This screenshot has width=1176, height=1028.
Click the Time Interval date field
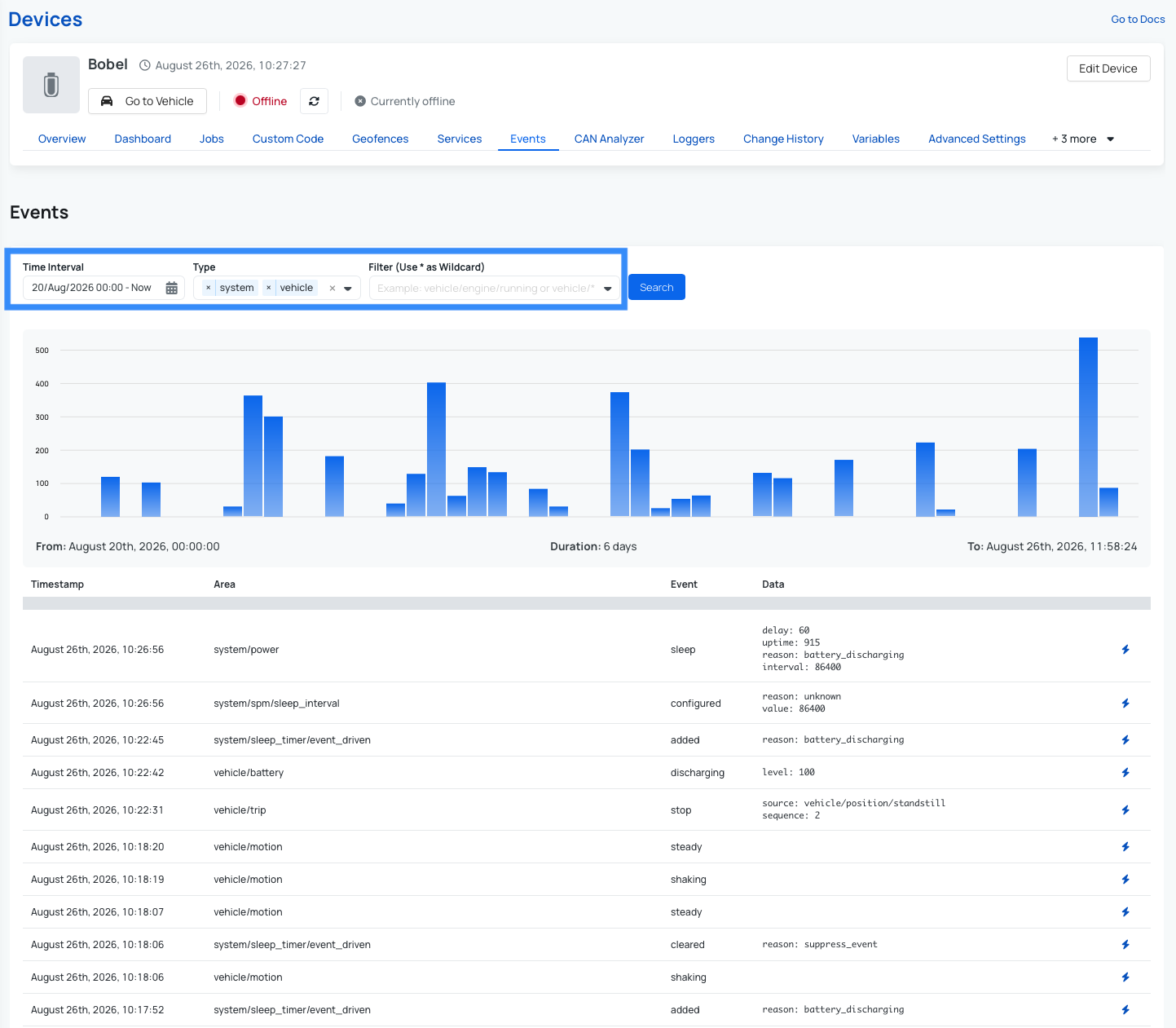[x=104, y=288]
